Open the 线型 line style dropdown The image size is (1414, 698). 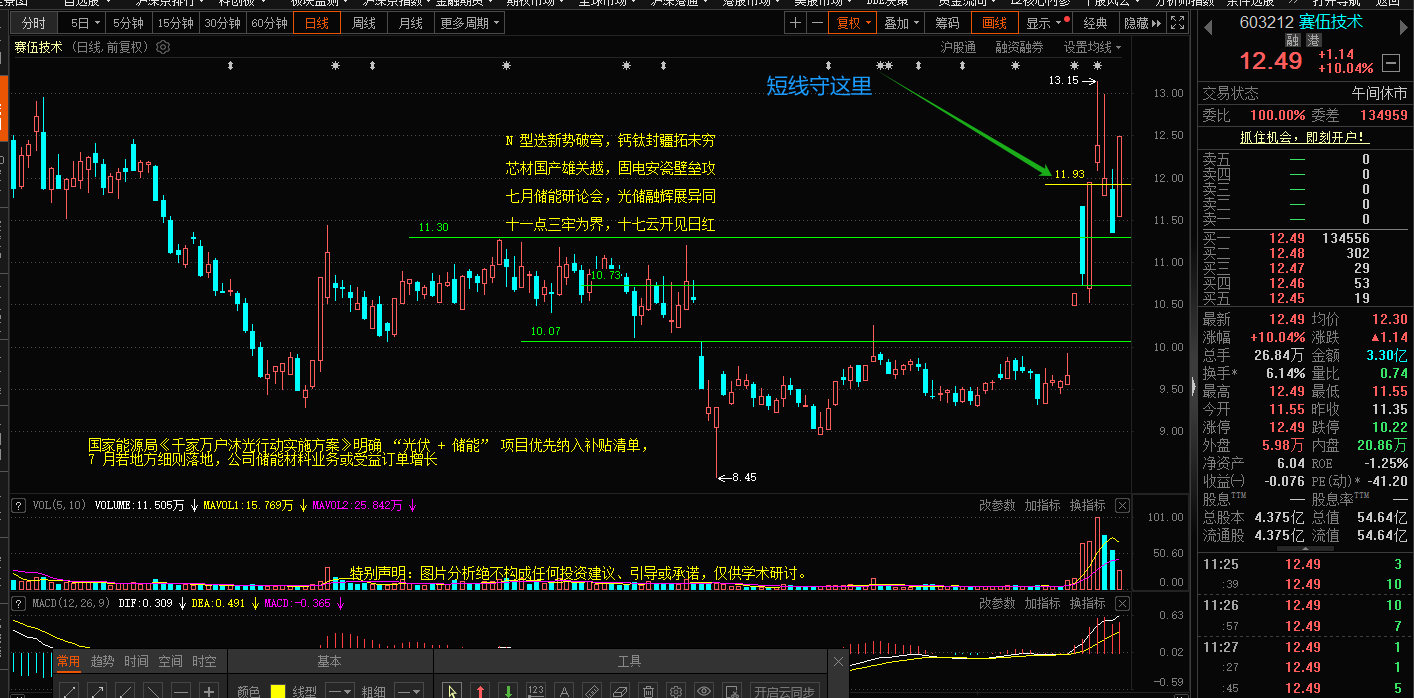340,691
